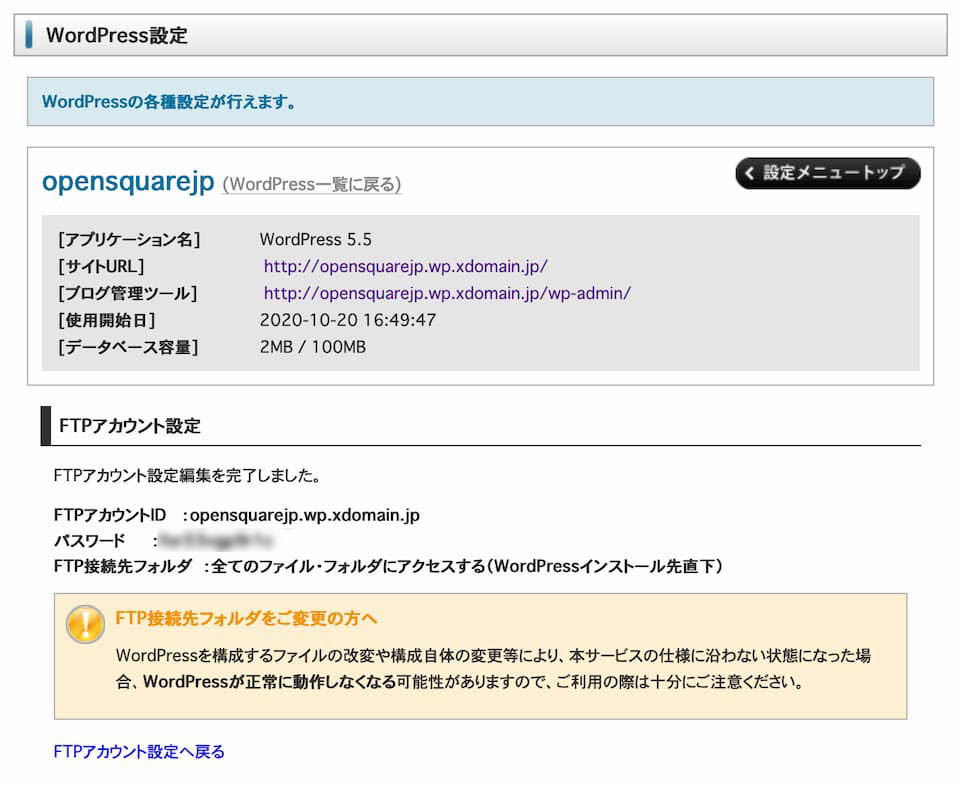The image size is (960, 785).
Task: Click the WordPress 5.5 application name value
Action: pos(315,239)
